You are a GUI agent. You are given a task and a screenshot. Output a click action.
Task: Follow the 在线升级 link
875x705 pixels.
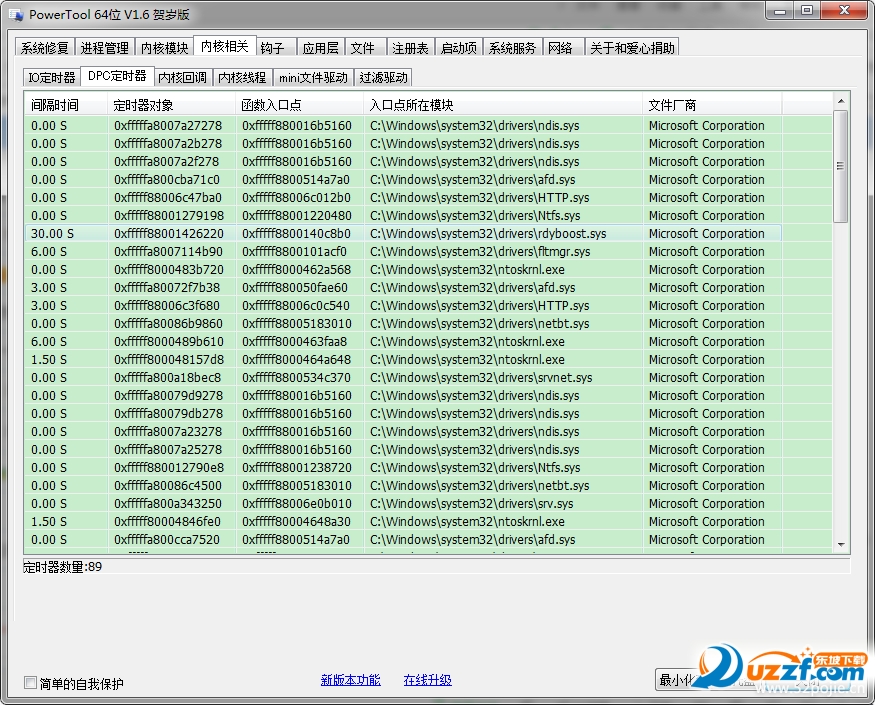[427, 680]
